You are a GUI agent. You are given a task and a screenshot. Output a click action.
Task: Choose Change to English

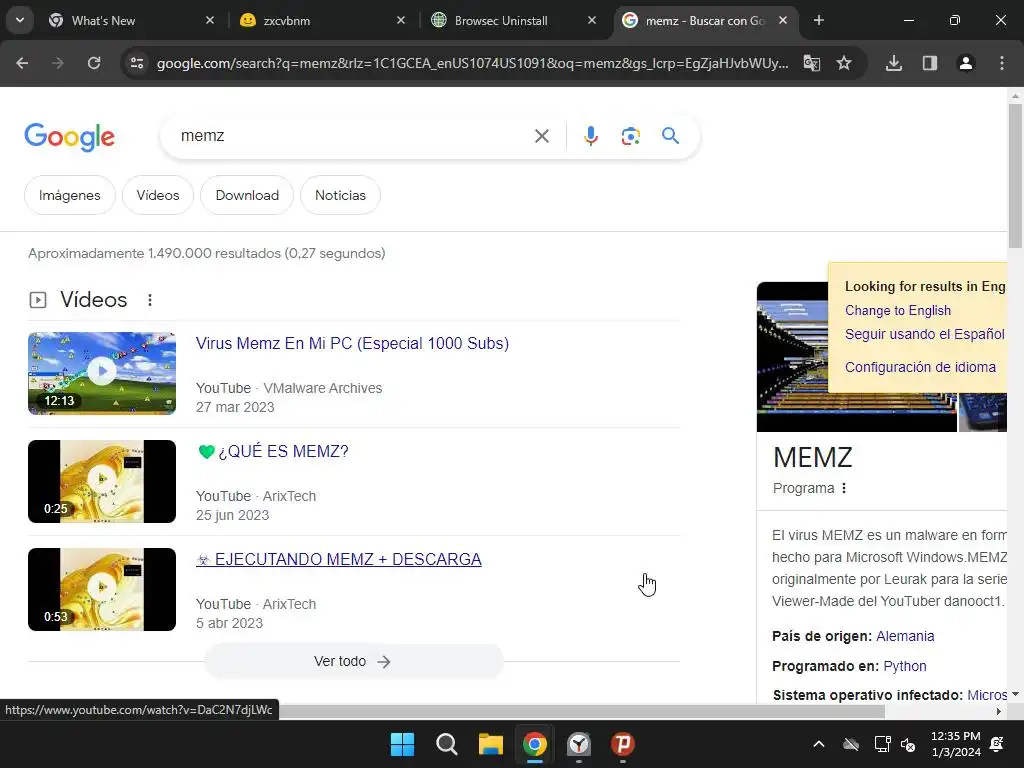pyautogui.click(x=897, y=311)
